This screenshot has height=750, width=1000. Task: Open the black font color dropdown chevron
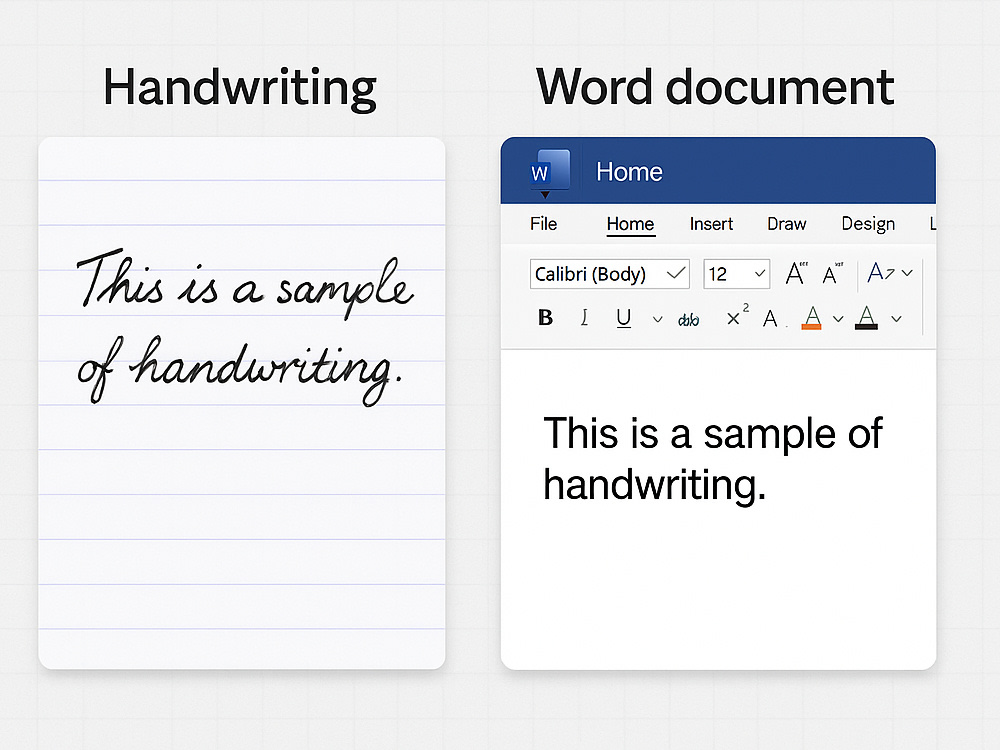click(896, 319)
